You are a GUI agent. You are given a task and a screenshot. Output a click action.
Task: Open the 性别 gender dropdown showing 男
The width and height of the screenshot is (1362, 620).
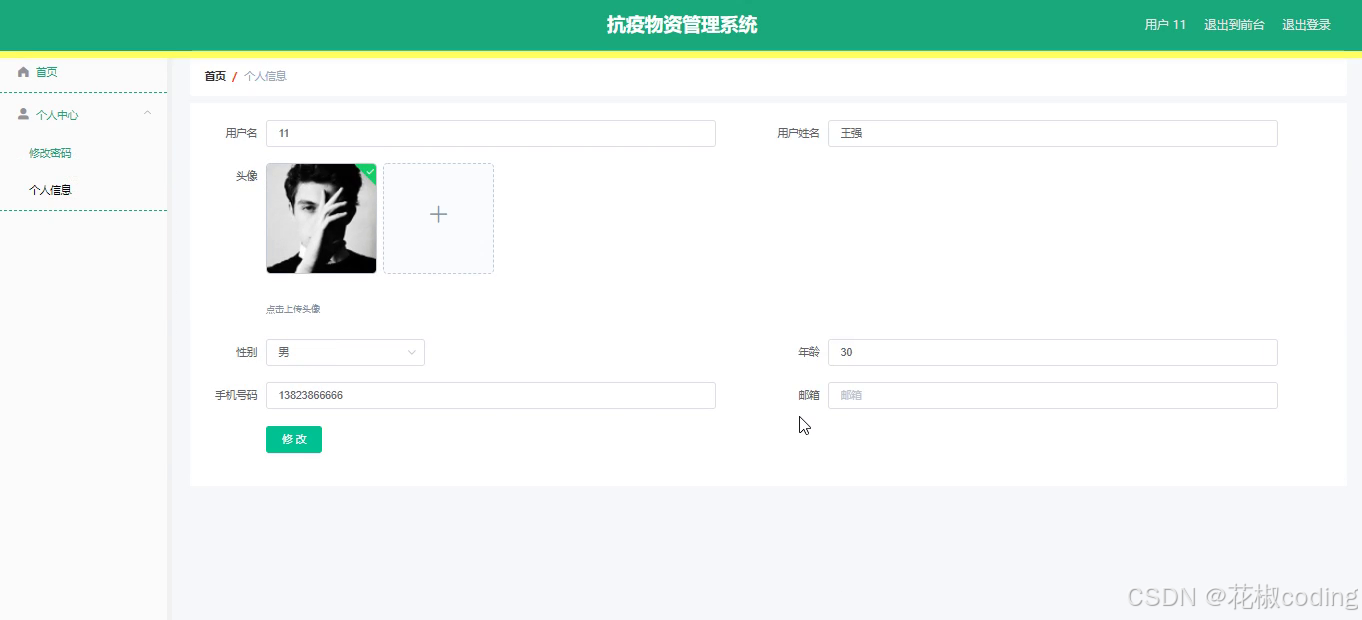[x=345, y=352]
